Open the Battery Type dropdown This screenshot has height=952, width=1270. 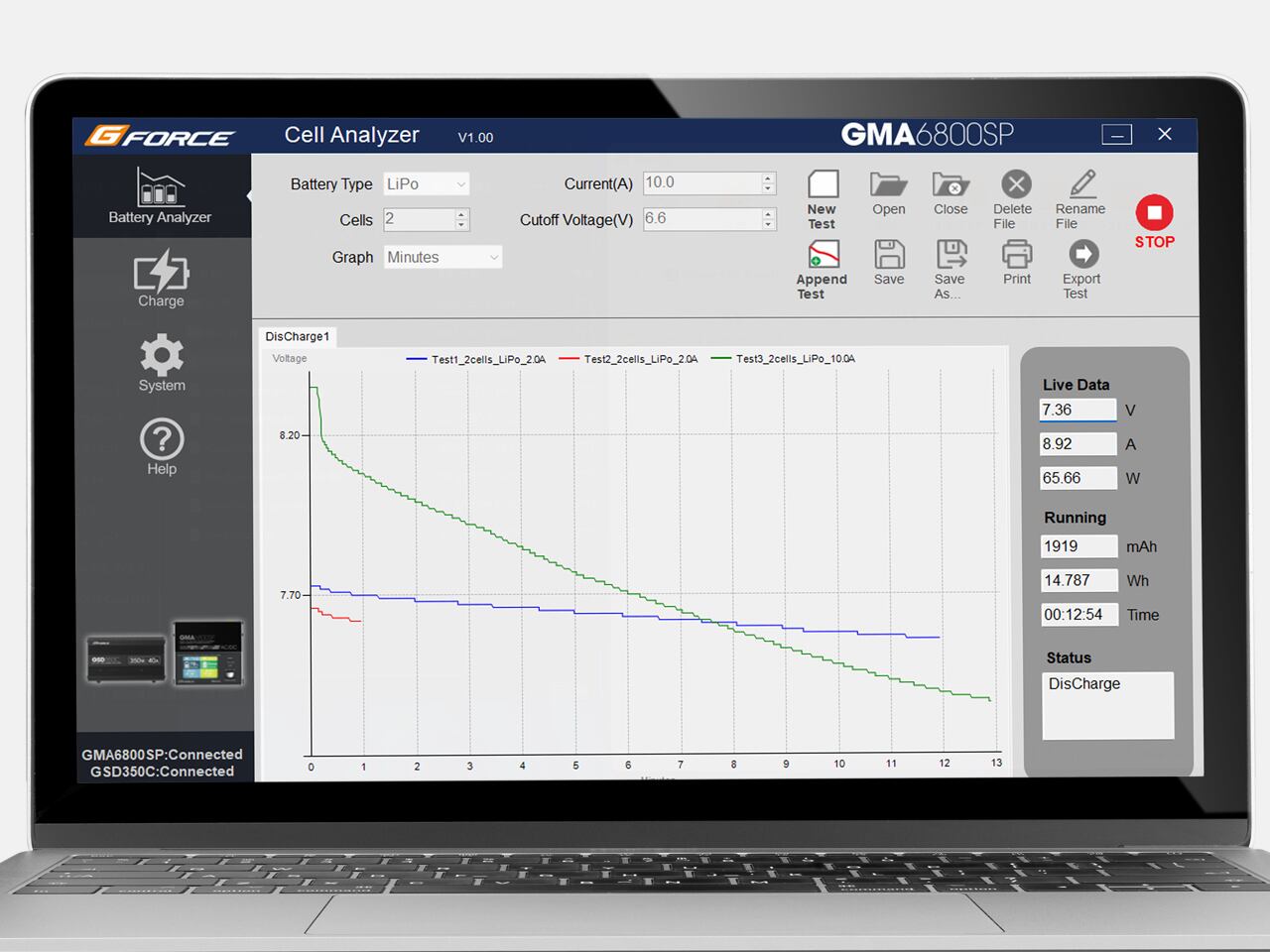pyautogui.click(x=427, y=184)
